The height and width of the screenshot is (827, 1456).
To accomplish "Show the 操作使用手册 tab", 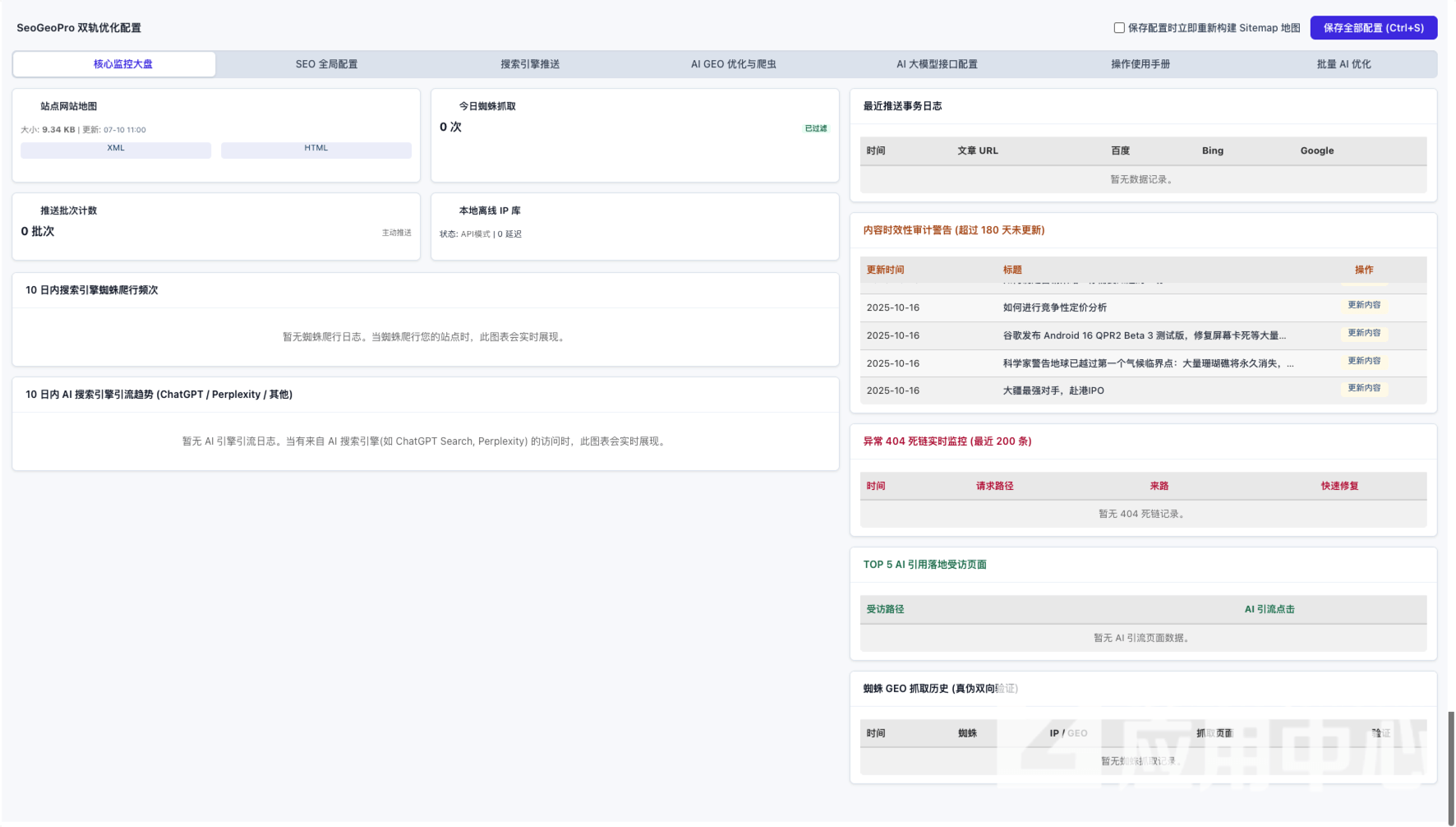I will click(x=1140, y=64).
